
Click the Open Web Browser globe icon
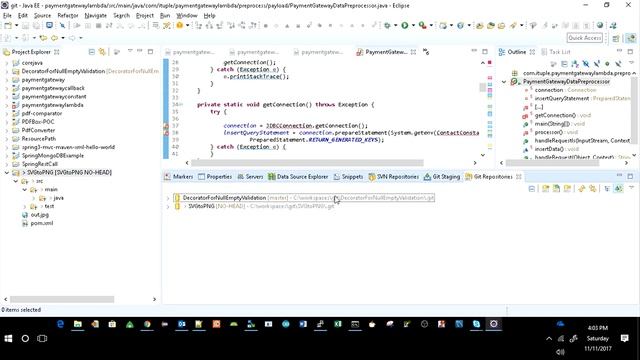(600, 25)
